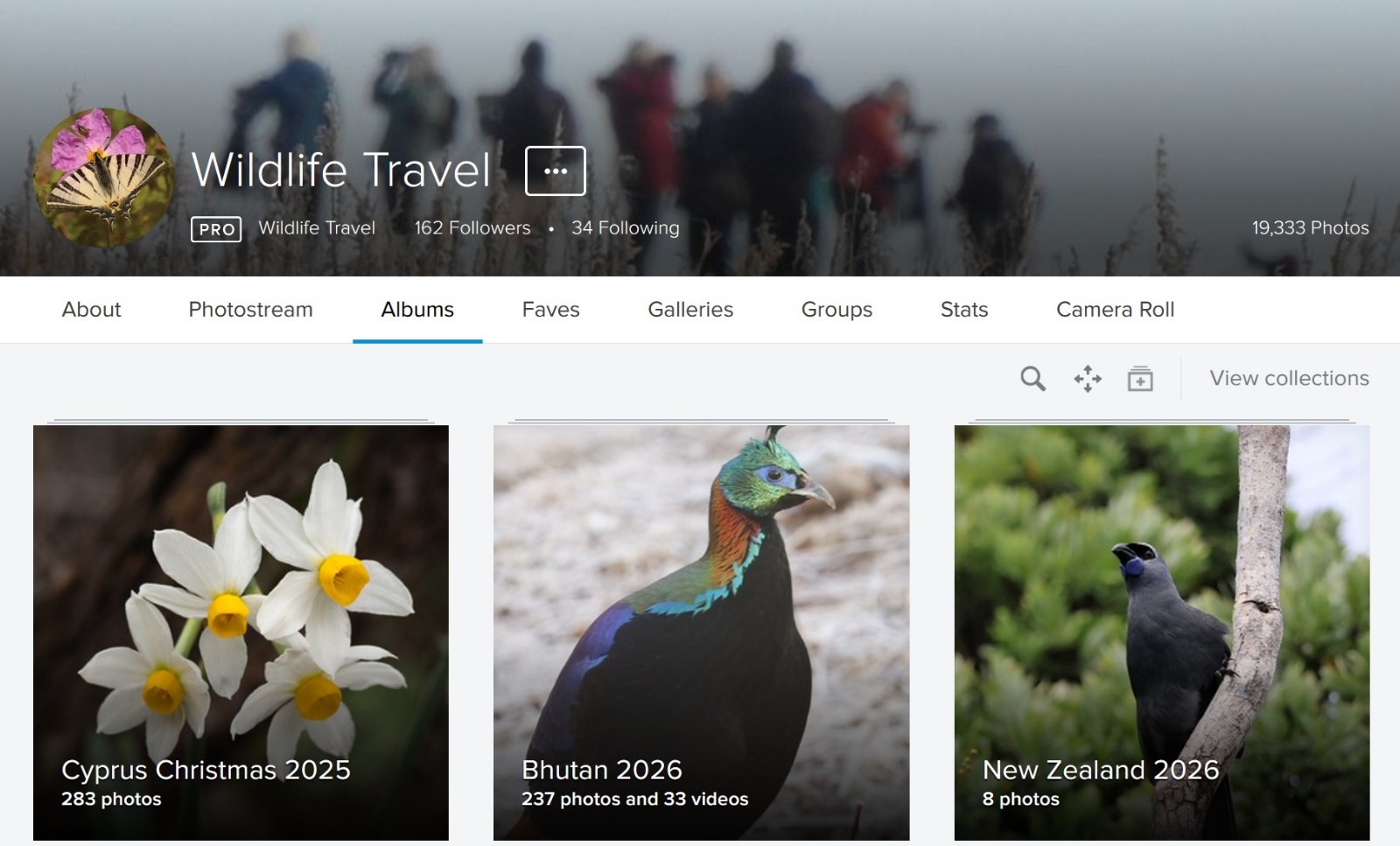Click the arrange albums move icon
Image resolution: width=1400 pixels, height=846 pixels.
click(1088, 379)
